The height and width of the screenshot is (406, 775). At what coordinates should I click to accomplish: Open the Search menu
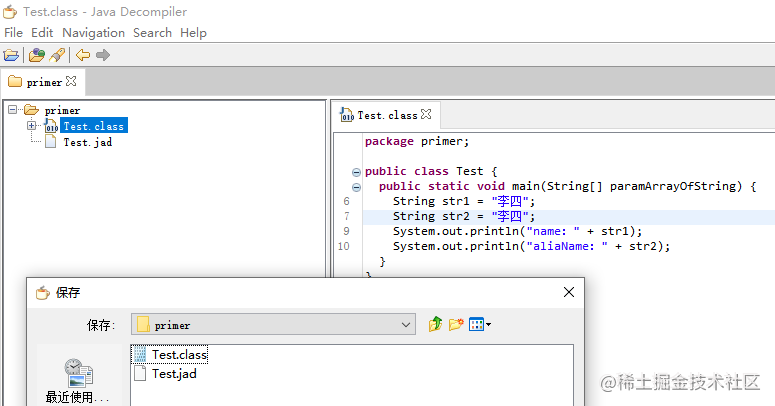click(152, 33)
